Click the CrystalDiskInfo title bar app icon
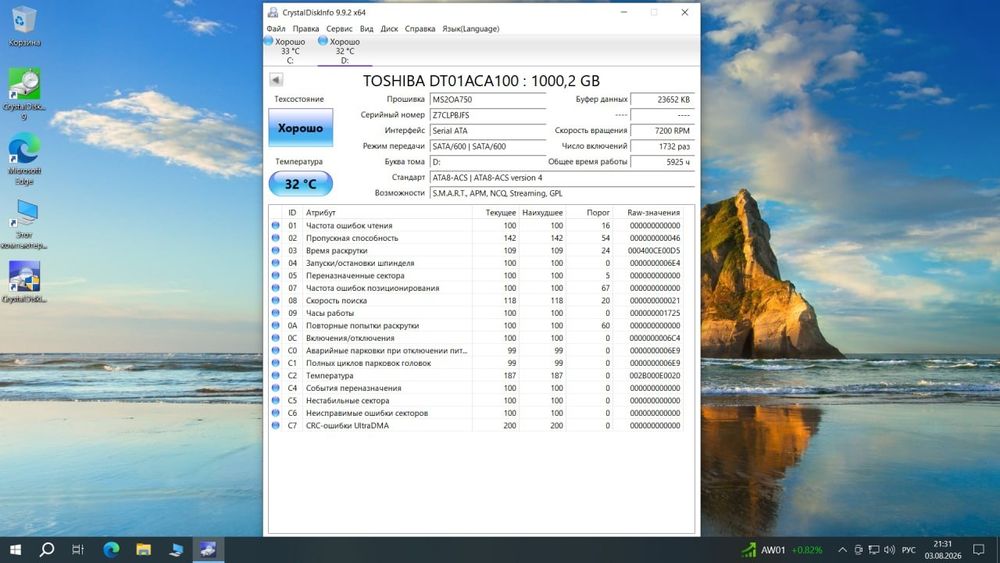Image resolution: width=1000 pixels, height=563 pixels. pyautogui.click(x=273, y=12)
